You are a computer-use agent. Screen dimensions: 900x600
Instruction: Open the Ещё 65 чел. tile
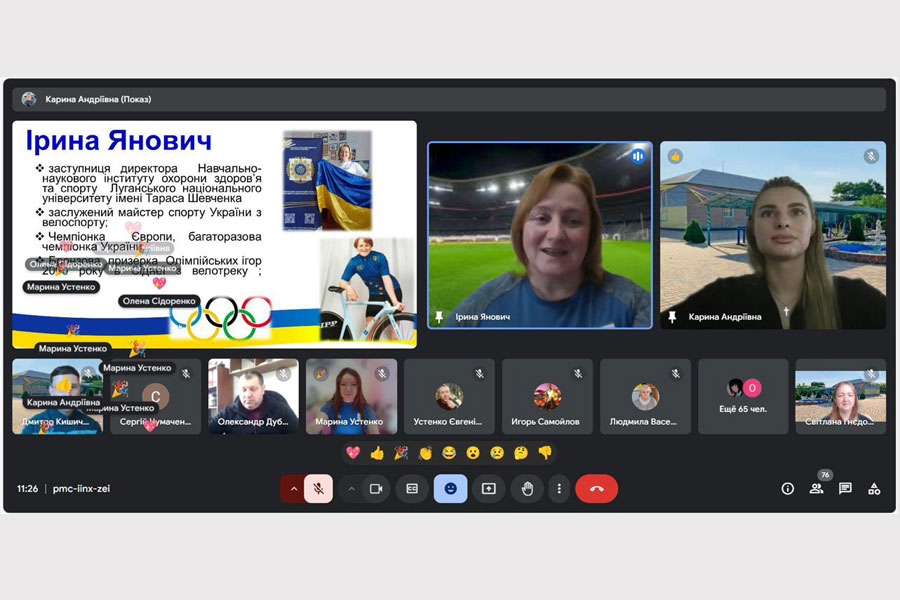click(x=743, y=396)
